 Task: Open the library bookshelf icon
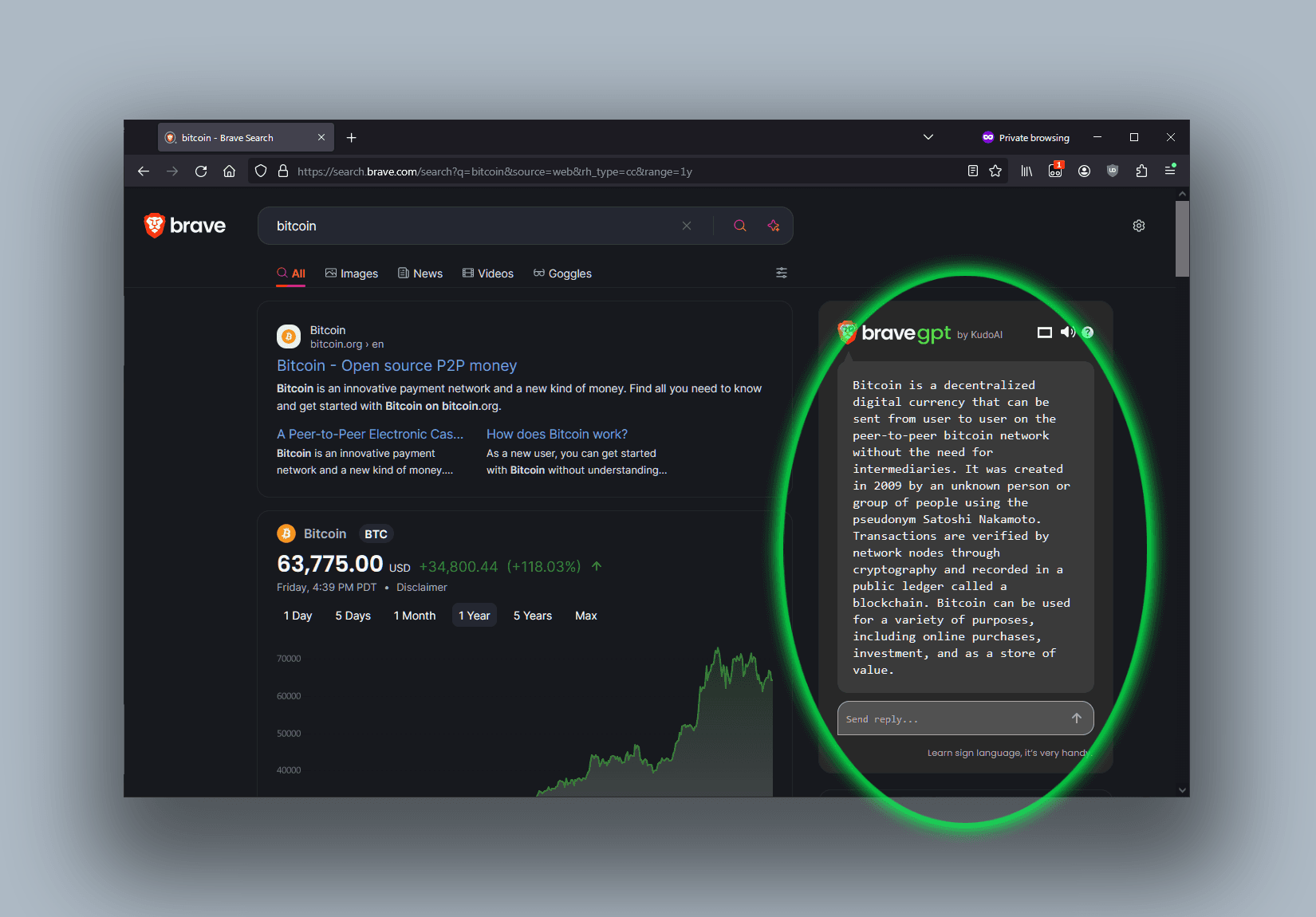click(x=1026, y=171)
